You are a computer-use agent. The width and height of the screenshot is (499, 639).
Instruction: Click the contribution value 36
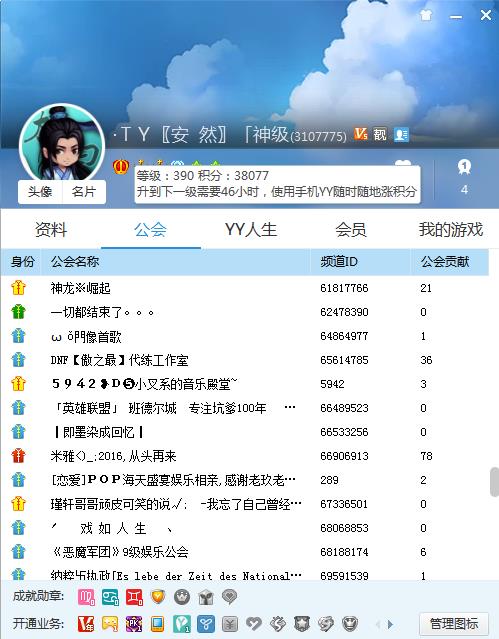[x=426, y=360]
